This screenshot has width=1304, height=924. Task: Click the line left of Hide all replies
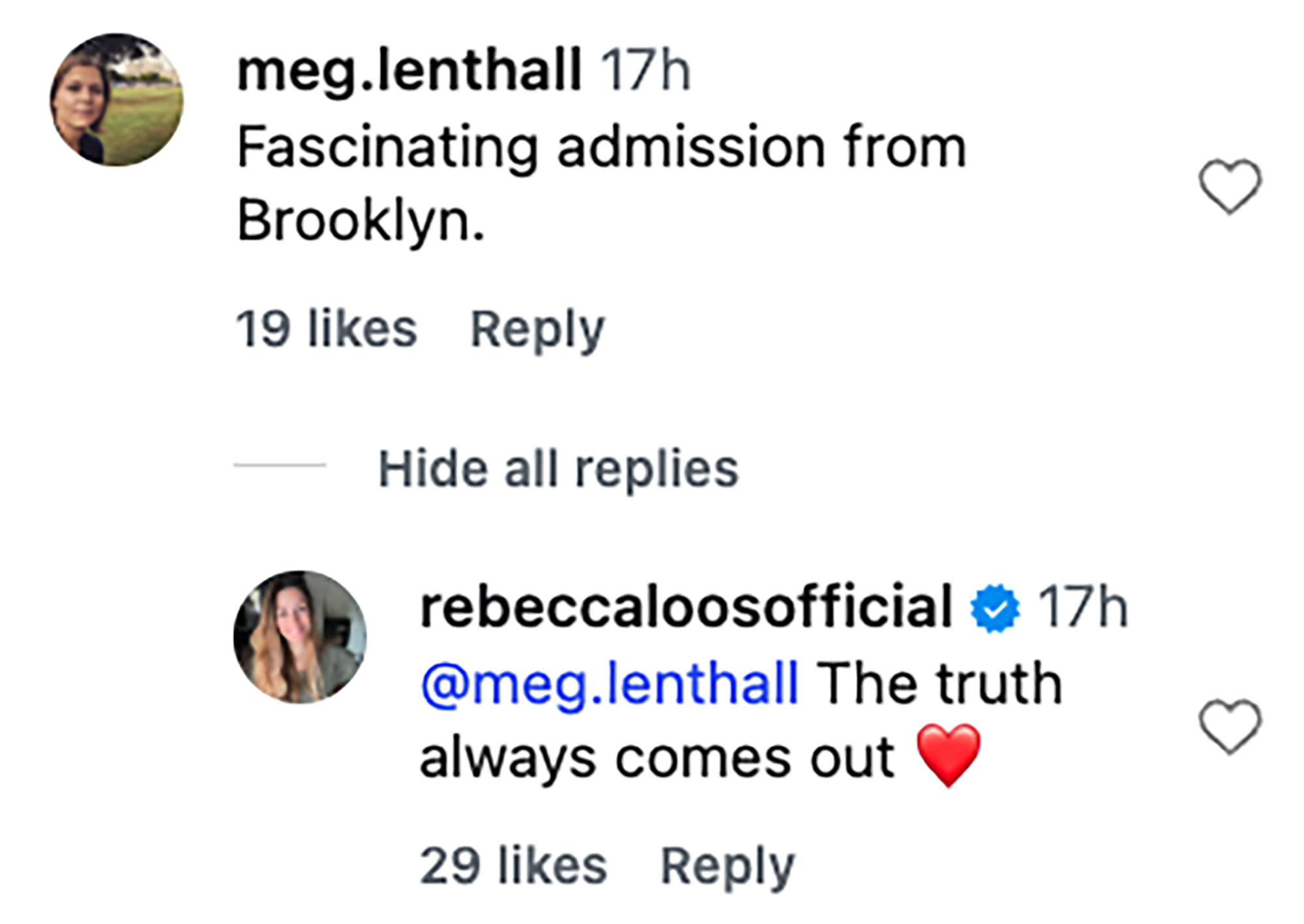point(280,466)
